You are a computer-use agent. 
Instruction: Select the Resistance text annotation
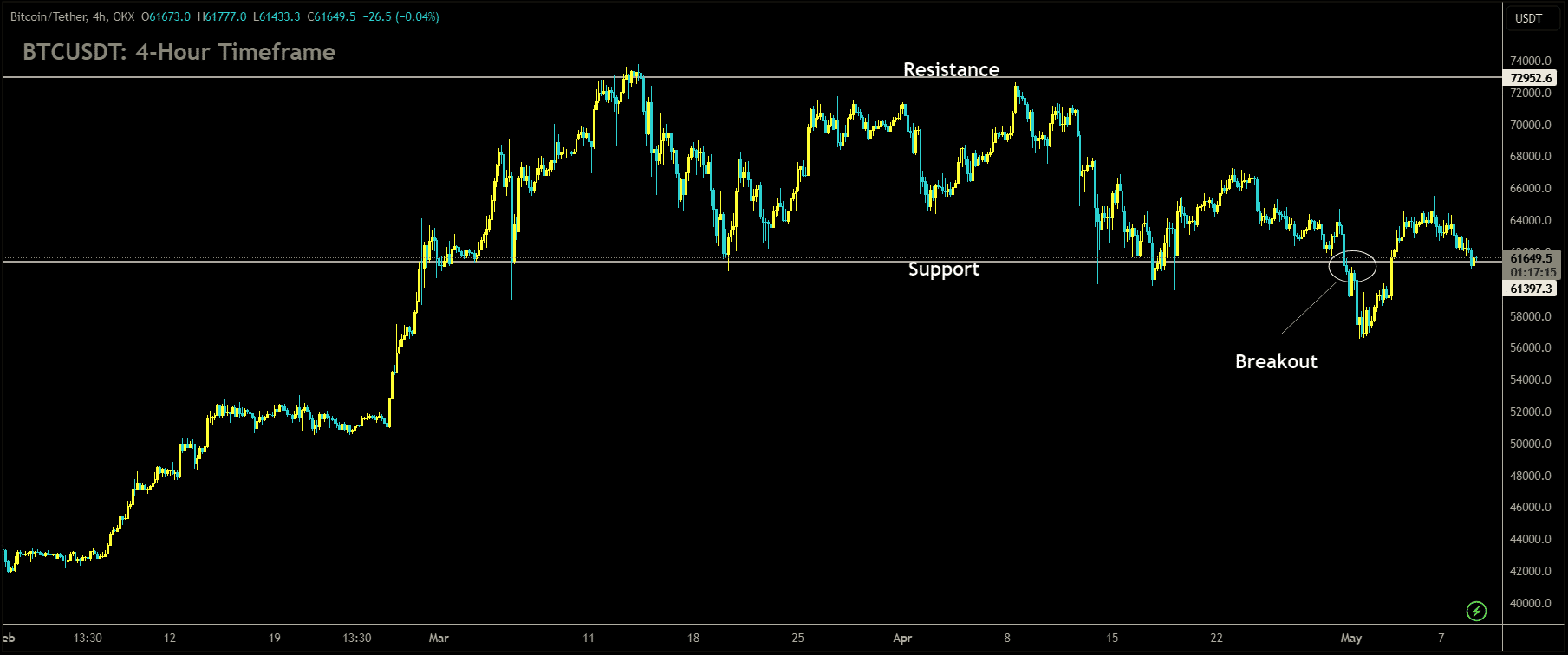click(x=951, y=69)
